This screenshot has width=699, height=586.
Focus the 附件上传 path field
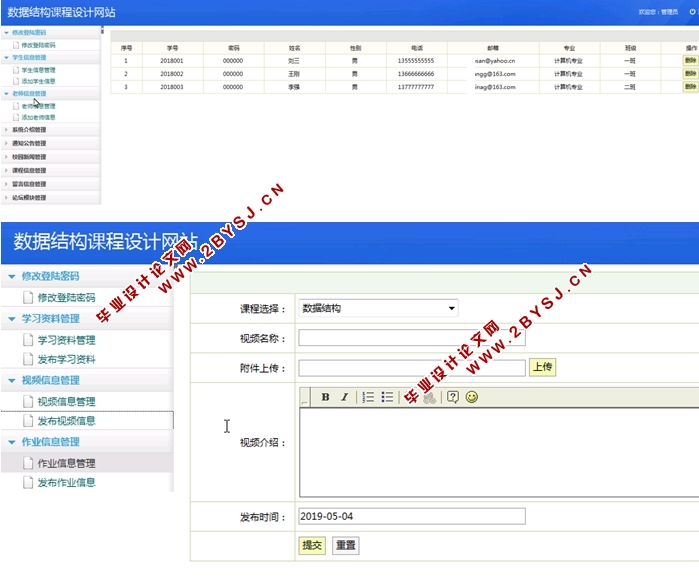click(x=412, y=368)
